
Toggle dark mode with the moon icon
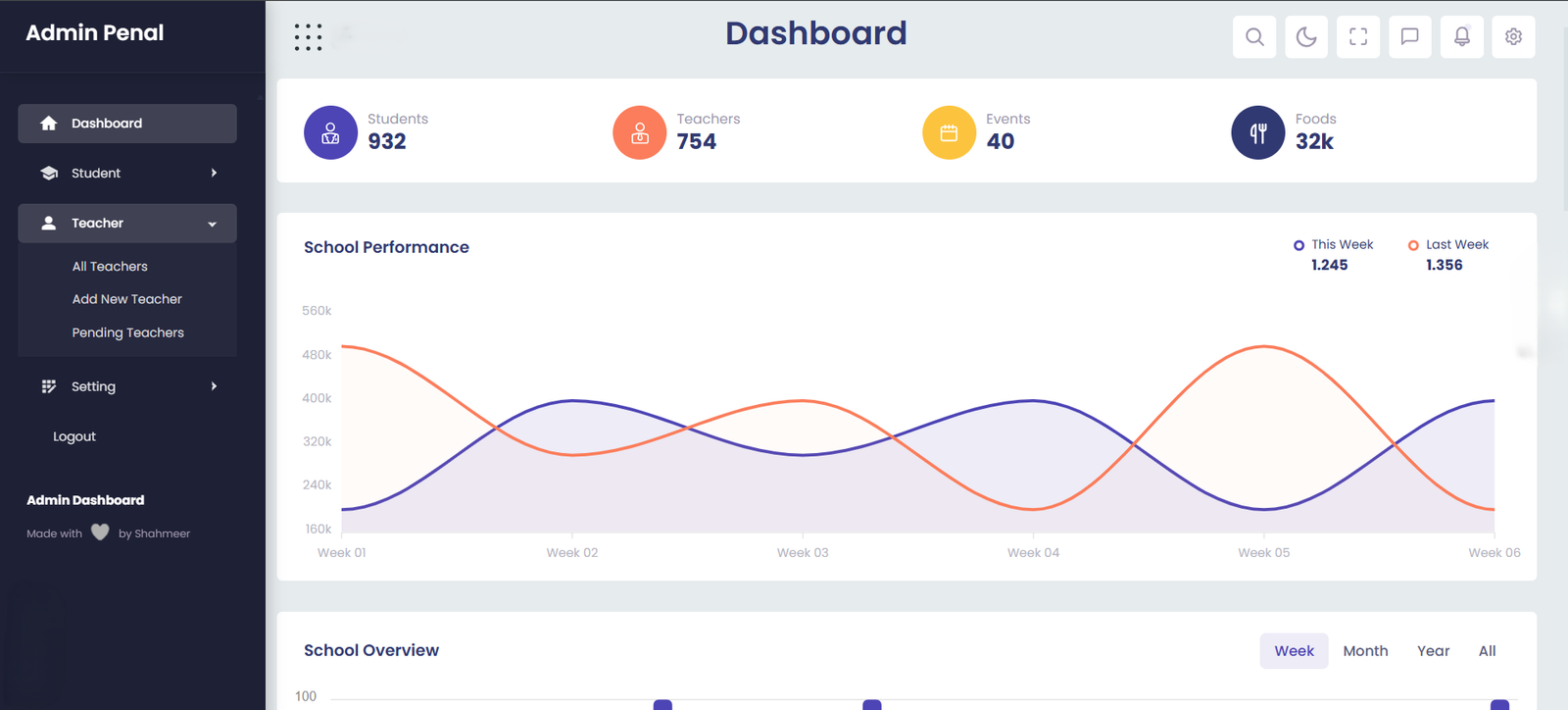point(1306,36)
